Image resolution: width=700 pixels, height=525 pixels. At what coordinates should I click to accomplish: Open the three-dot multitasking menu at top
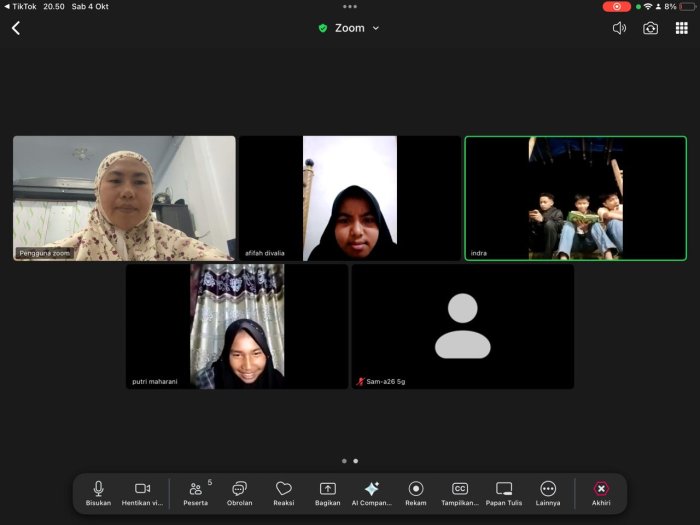point(350,6)
